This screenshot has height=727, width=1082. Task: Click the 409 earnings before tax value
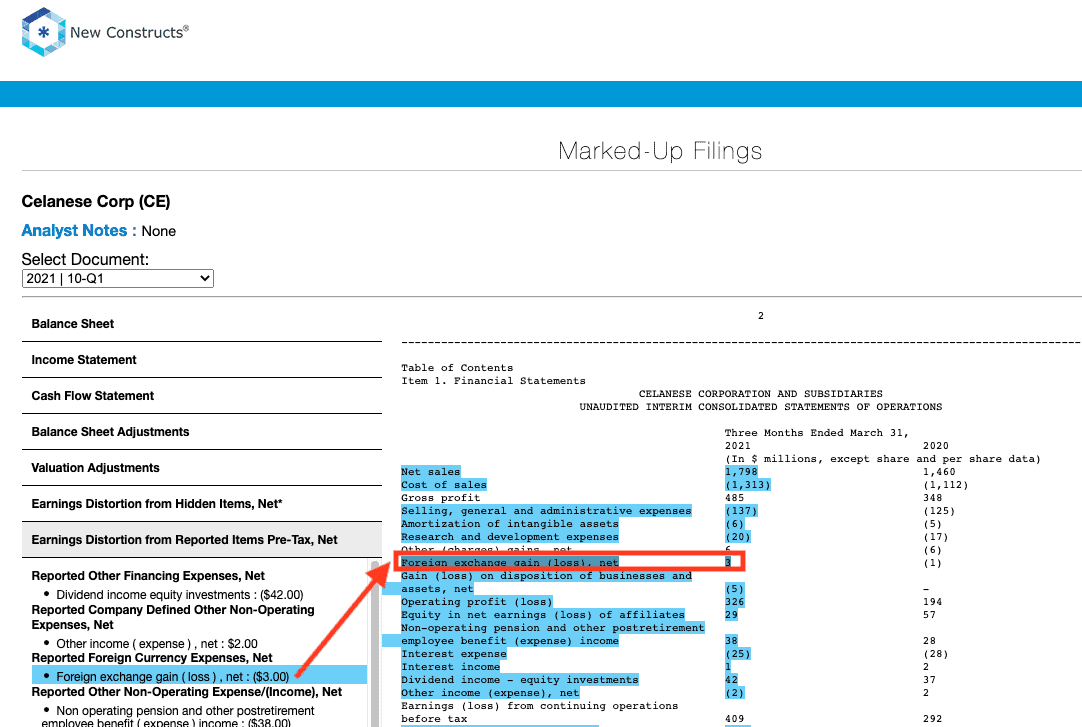coord(734,719)
